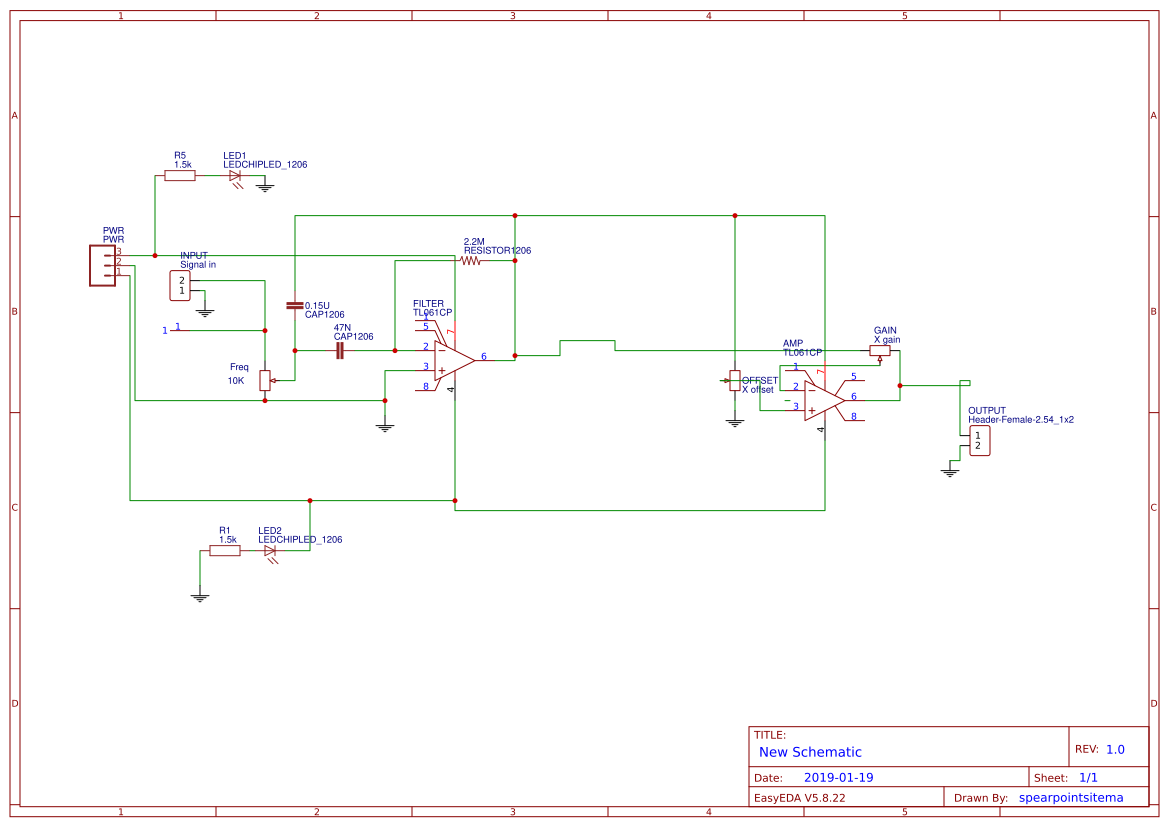Screen dimensions: 1169x827
Task: Select the Freq 10K potentiometer
Action: coord(264,380)
